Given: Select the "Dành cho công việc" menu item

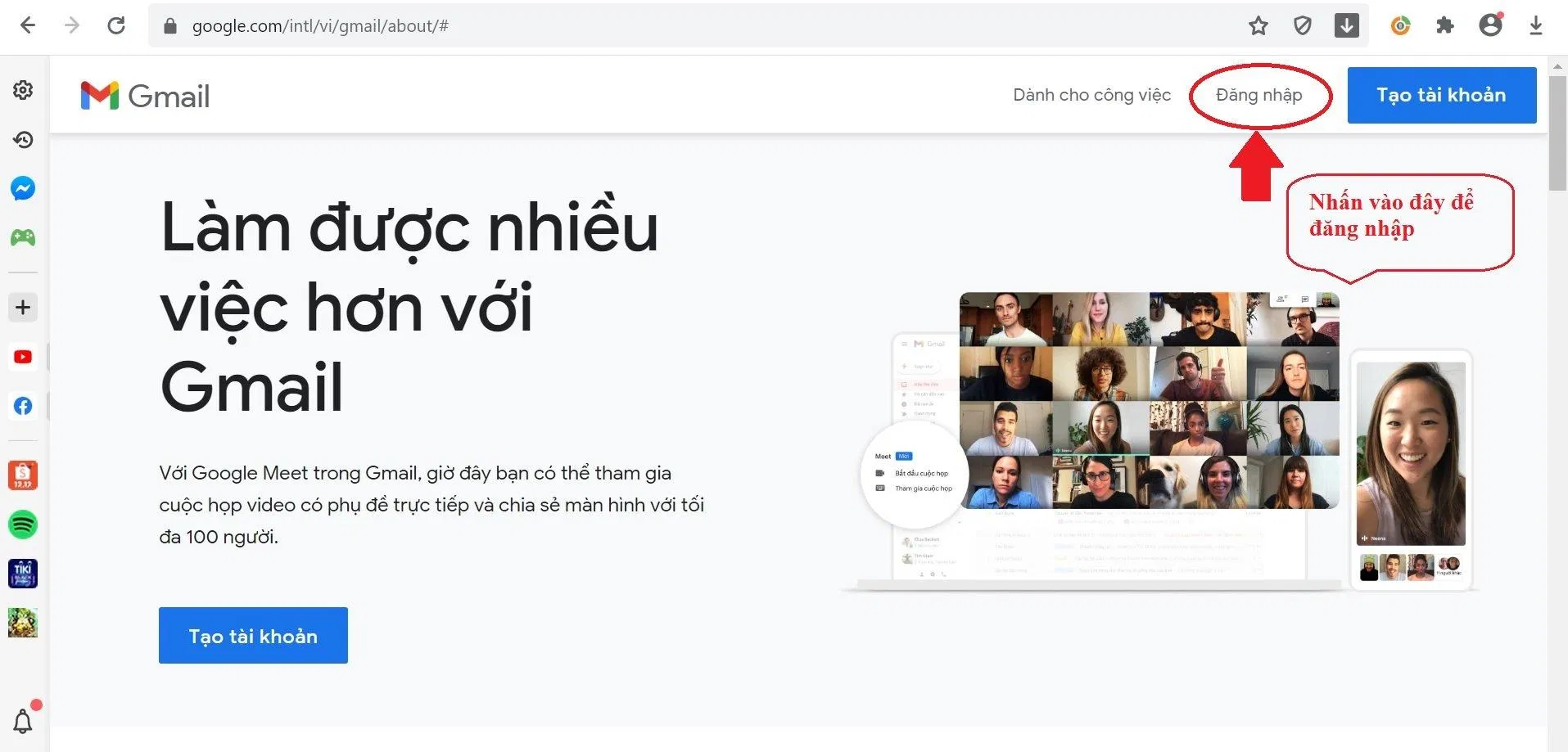Looking at the screenshot, I should (x=1091, y=95).
